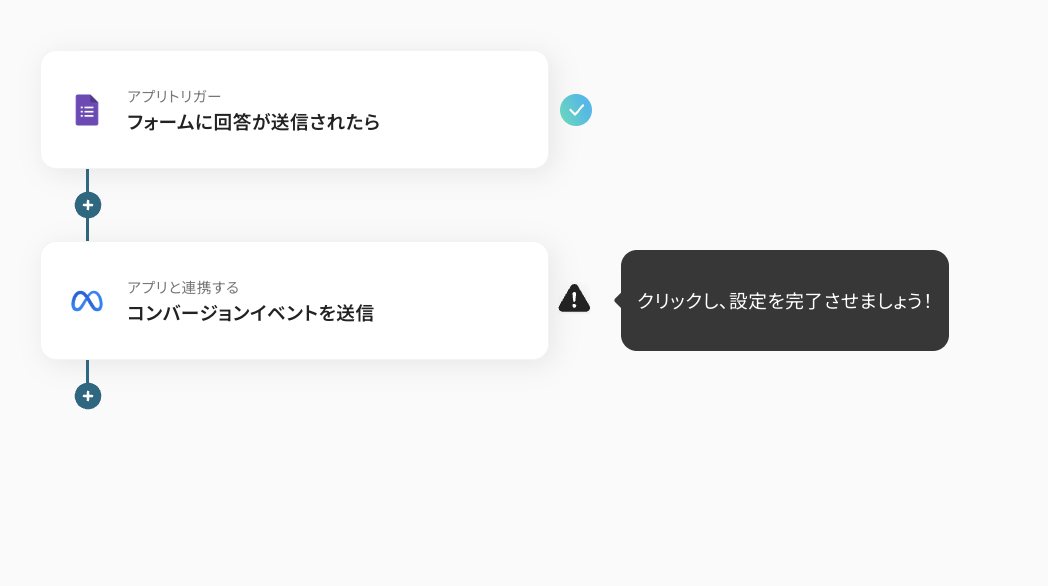Open the コンバージョンイベントを送信 action card
Screen dimensions: 1048x586
(x=294, y=300)
